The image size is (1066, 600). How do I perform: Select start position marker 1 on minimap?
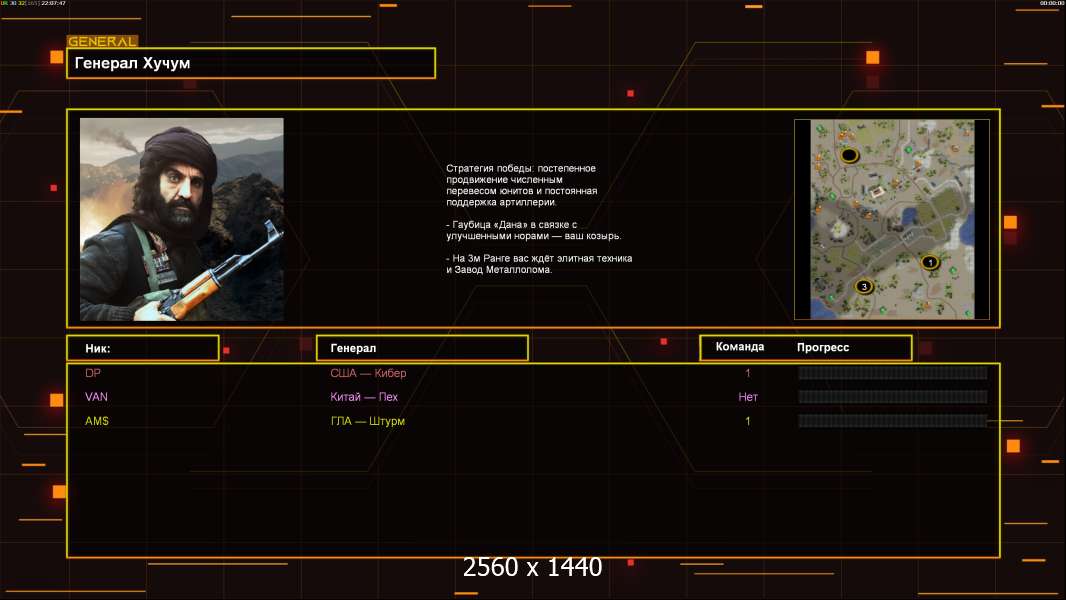tap(929, 262)
